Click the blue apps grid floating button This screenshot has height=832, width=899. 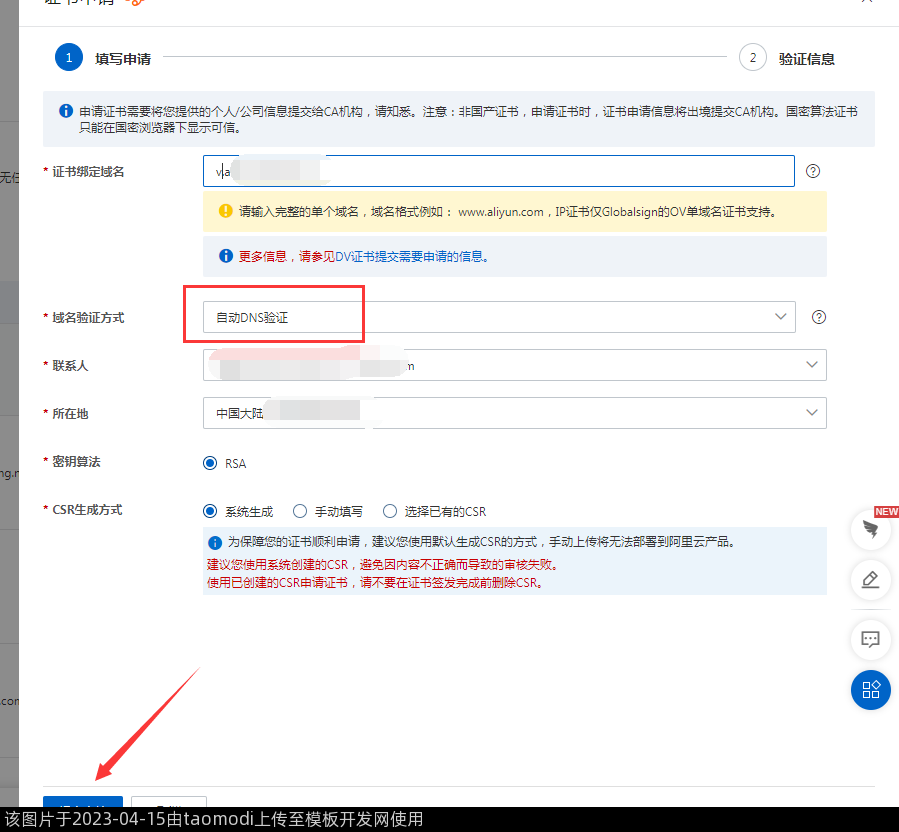[870, 689]
